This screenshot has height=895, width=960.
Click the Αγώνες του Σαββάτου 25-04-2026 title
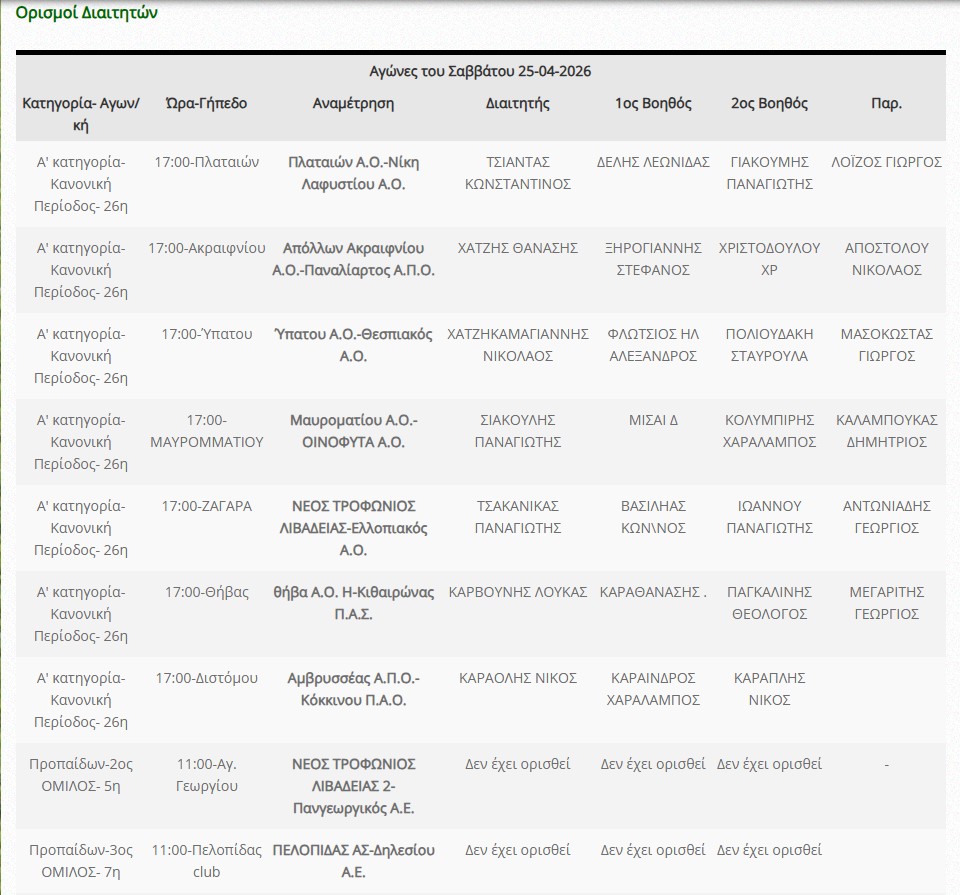(480, 71)
